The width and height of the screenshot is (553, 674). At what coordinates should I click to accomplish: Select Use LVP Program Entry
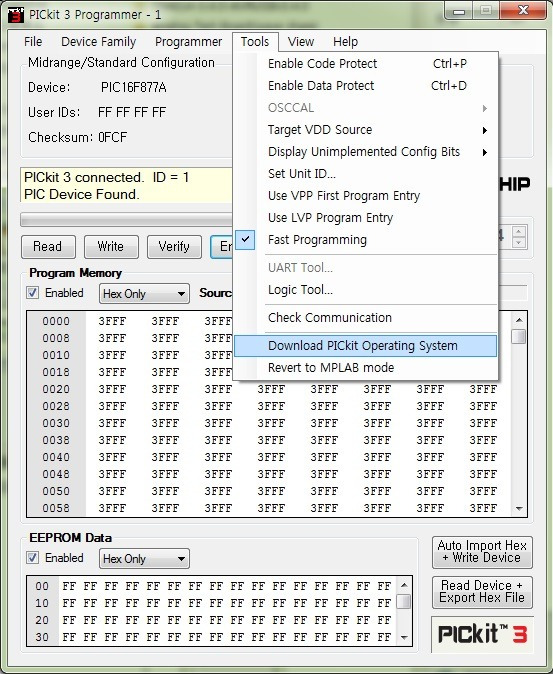pyautogui.click(x=366, y=218)
